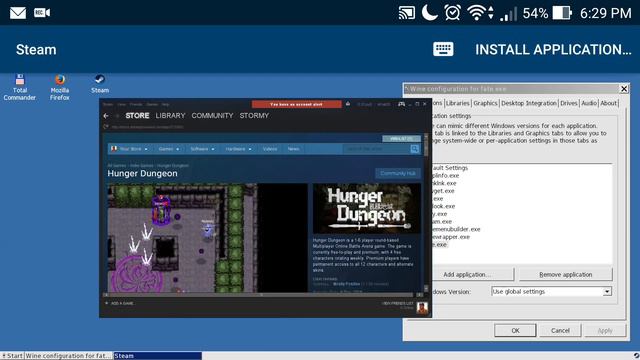Click the Hunger Dungeon logo header image
Image resolution: width=640 pixels, height=360 pixels.
tap(367, 209)
